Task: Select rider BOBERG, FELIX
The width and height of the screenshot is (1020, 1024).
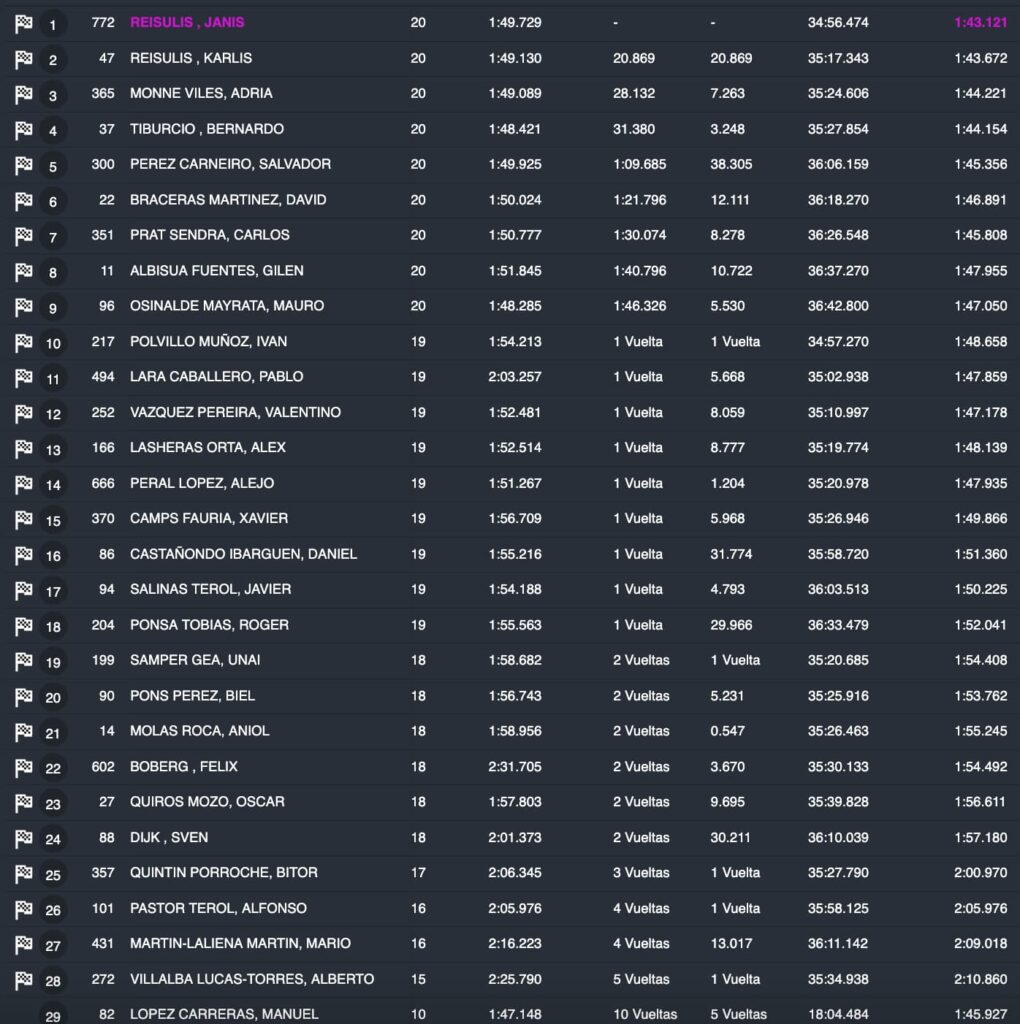Action: point(184,767)
